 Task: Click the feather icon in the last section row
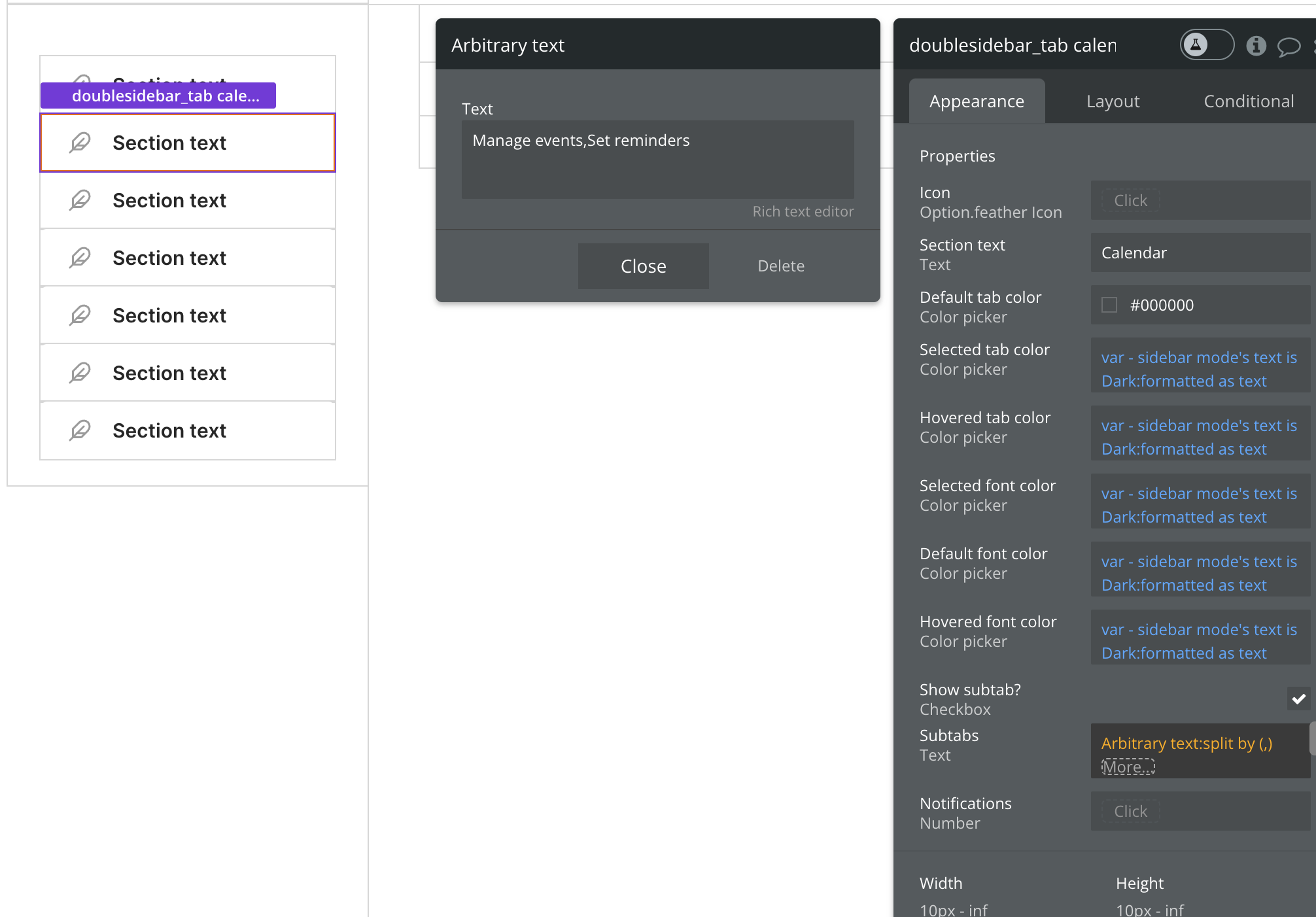[80, 430]
